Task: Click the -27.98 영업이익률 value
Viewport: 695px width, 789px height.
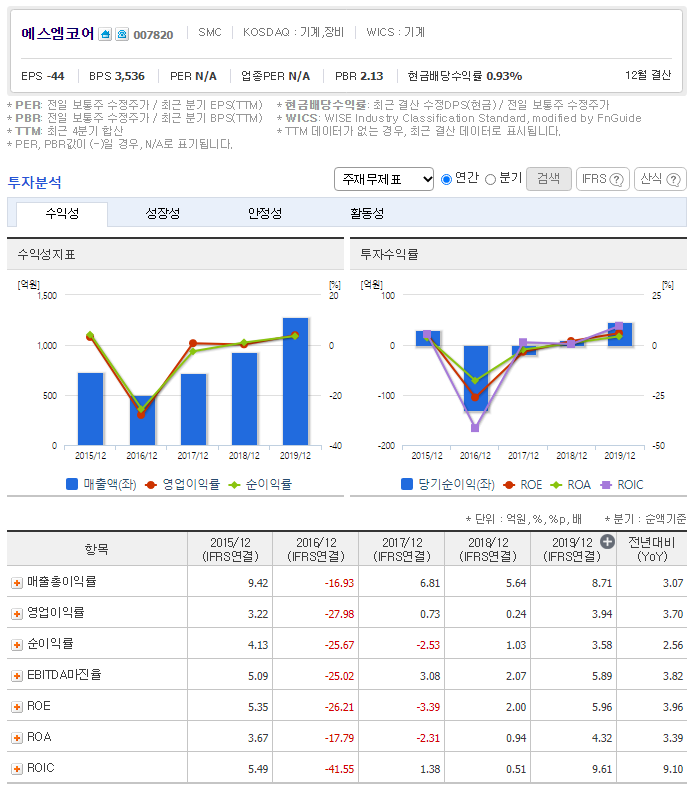Action: coord(339,614)
